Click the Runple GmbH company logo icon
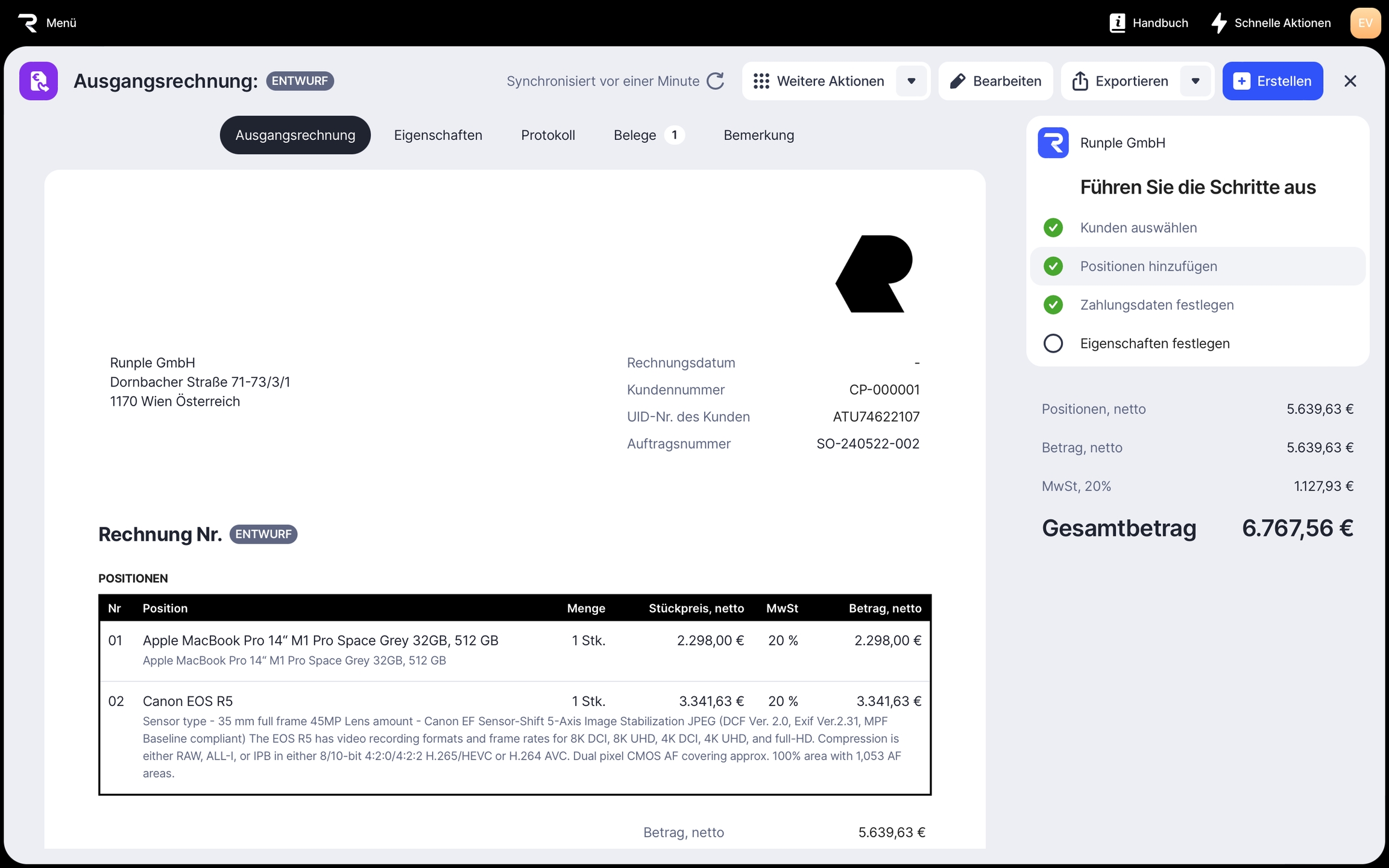Viewport: 1389px width, 868px height. click(x=1053, y=143)
